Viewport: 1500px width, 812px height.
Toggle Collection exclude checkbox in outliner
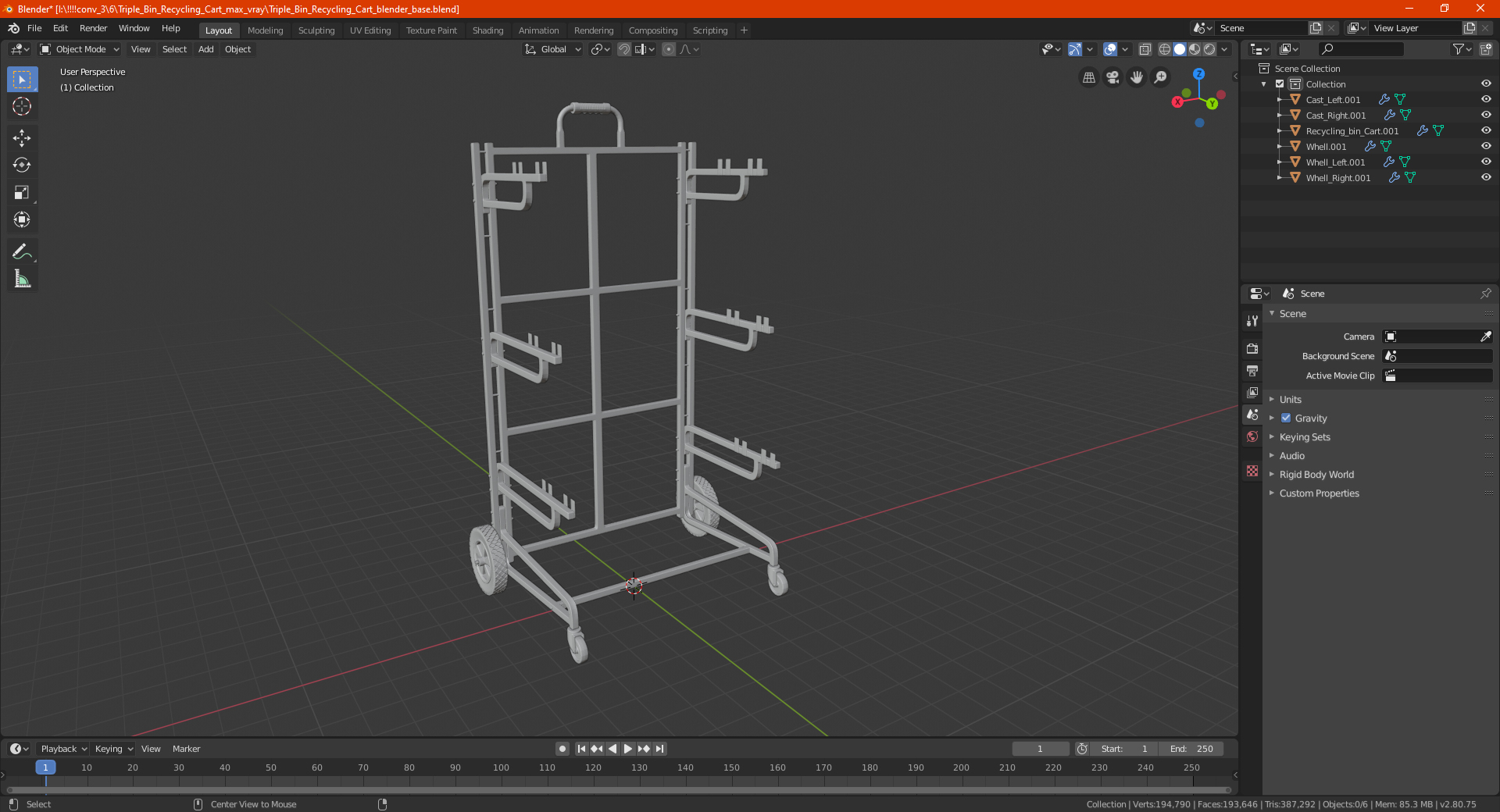1280,84
